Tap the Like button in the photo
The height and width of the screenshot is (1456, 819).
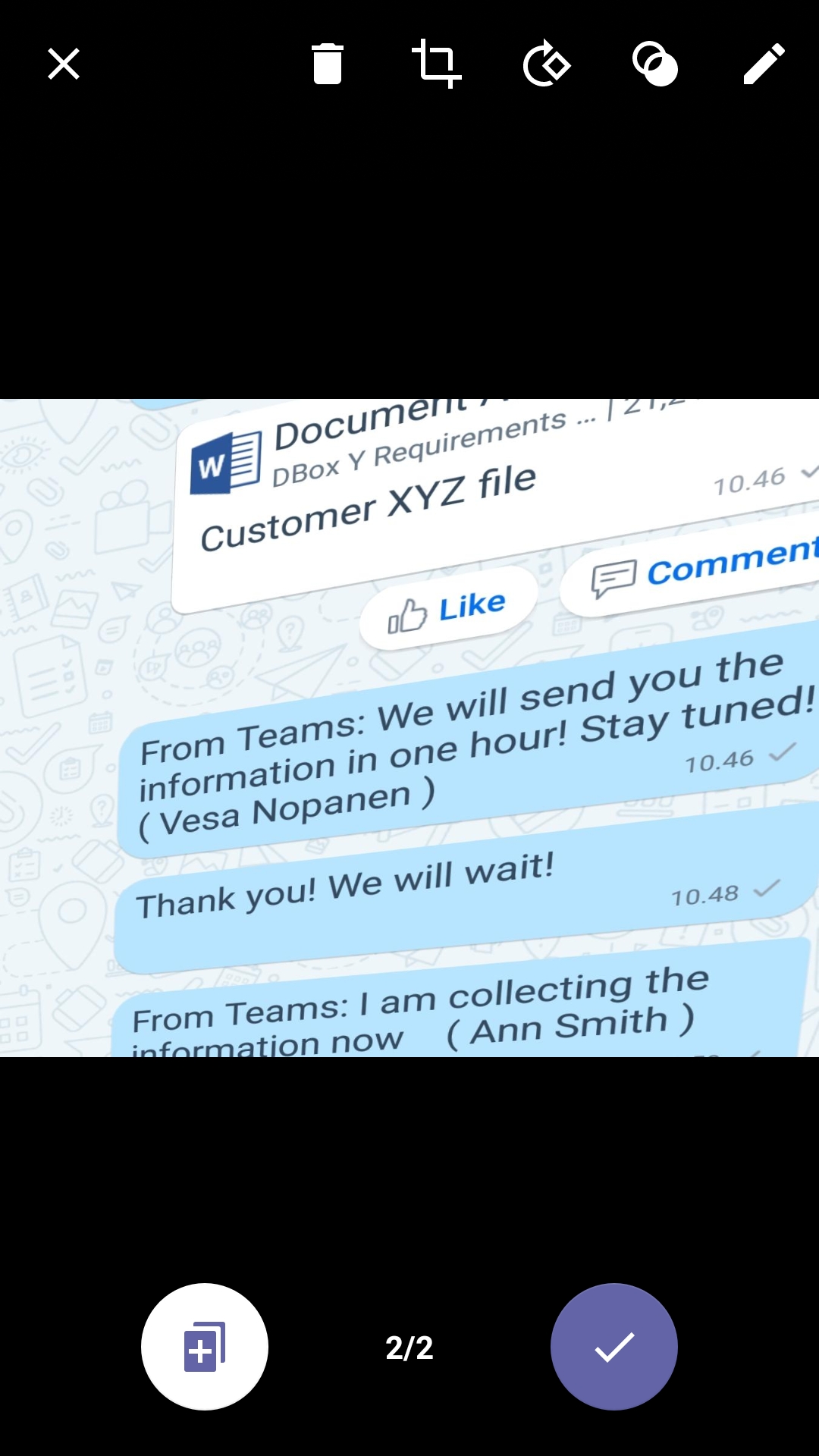[447, 609]
